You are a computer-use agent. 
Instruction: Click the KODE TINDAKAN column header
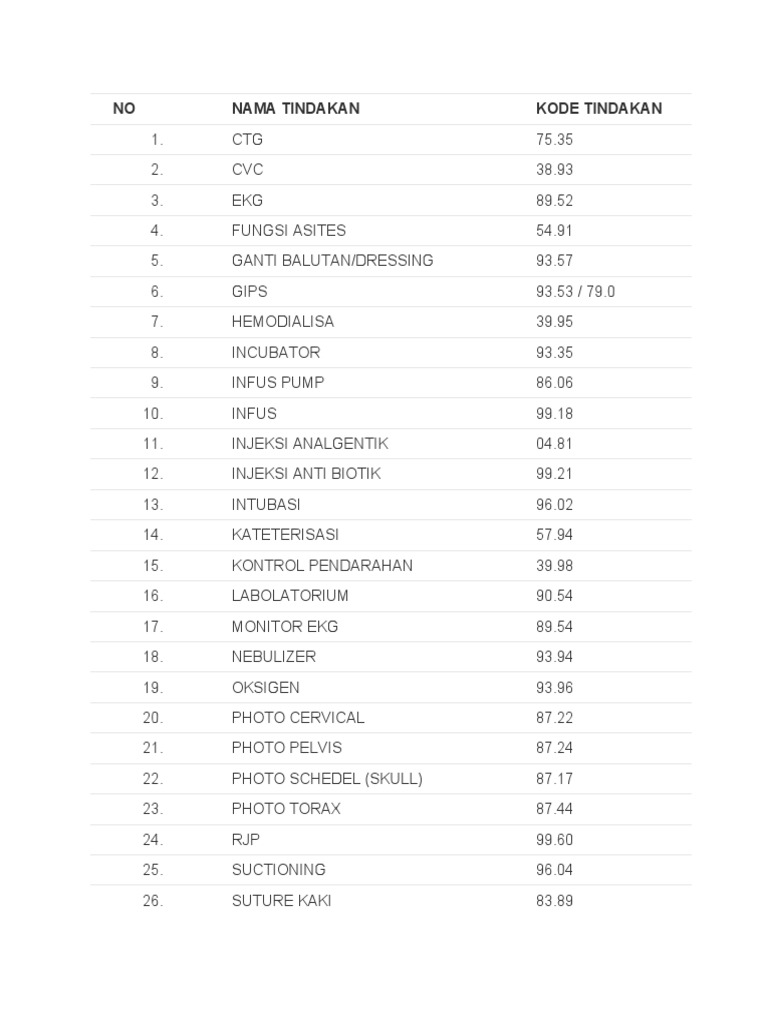click(598, 109)
